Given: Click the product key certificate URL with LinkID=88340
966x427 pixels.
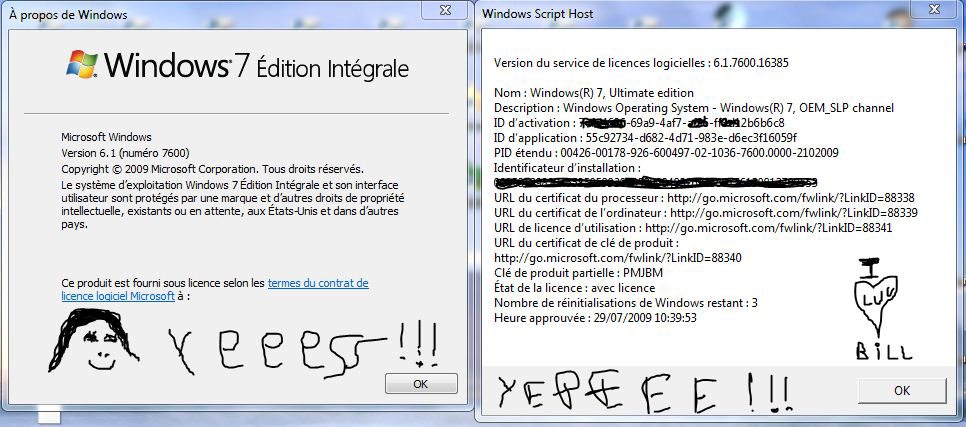Looking at the screenshot, I should pos(618,258).
